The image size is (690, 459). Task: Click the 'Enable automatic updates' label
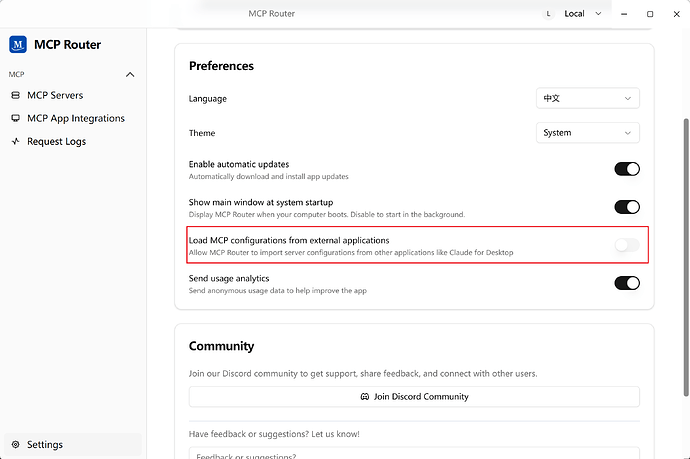(x=239, y=164)
